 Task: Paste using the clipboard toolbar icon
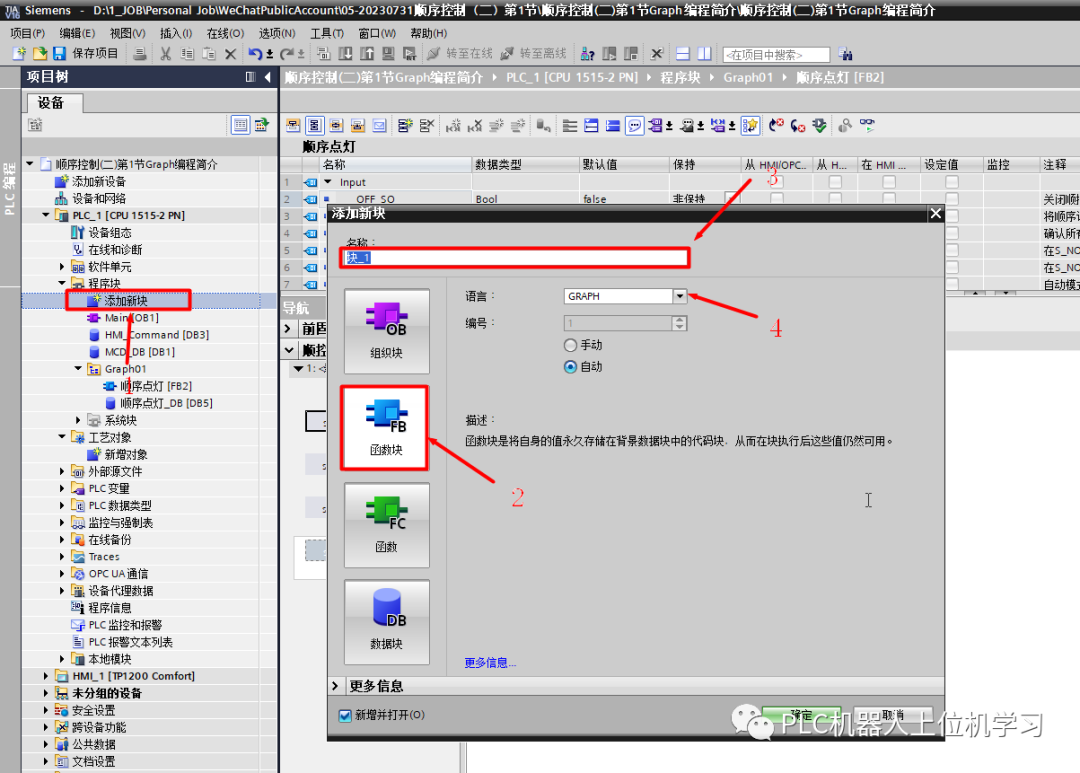tap(209, 54)
